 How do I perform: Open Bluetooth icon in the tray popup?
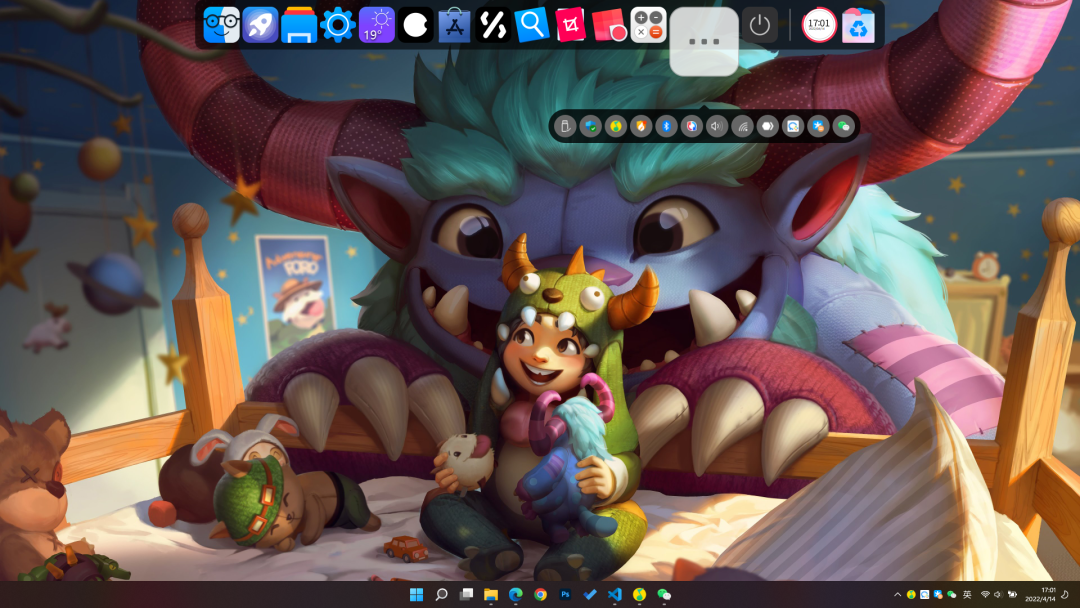tap(666, 126)
